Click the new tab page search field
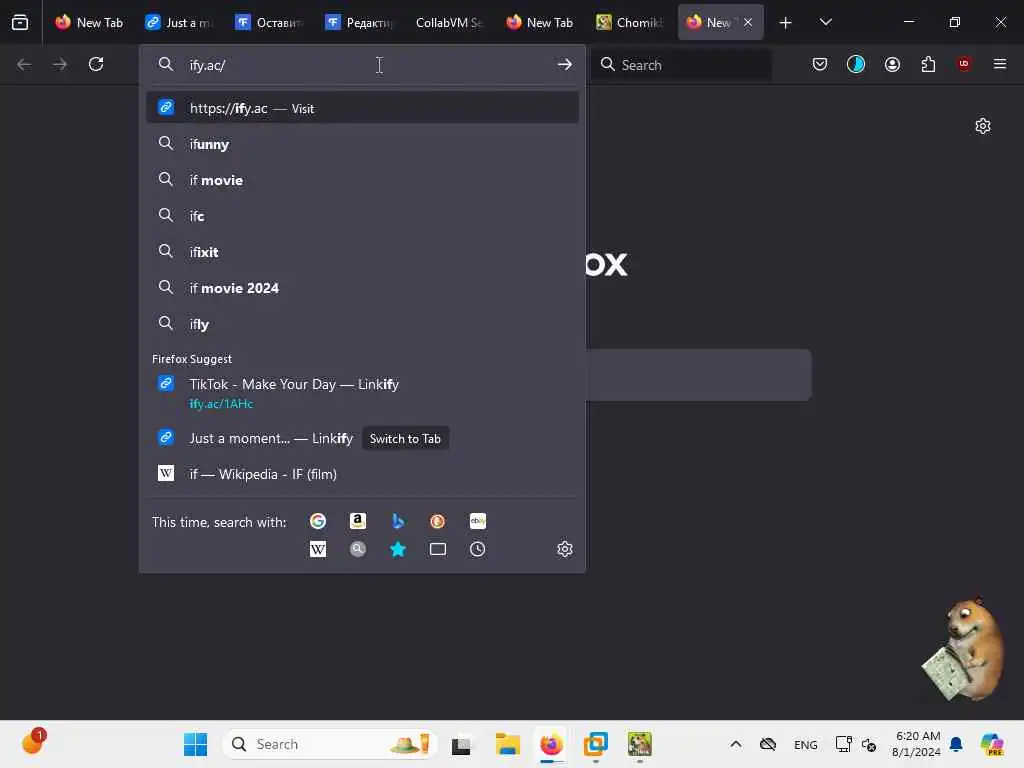The width and height of the screenshot is (1024, 768). 699,375
